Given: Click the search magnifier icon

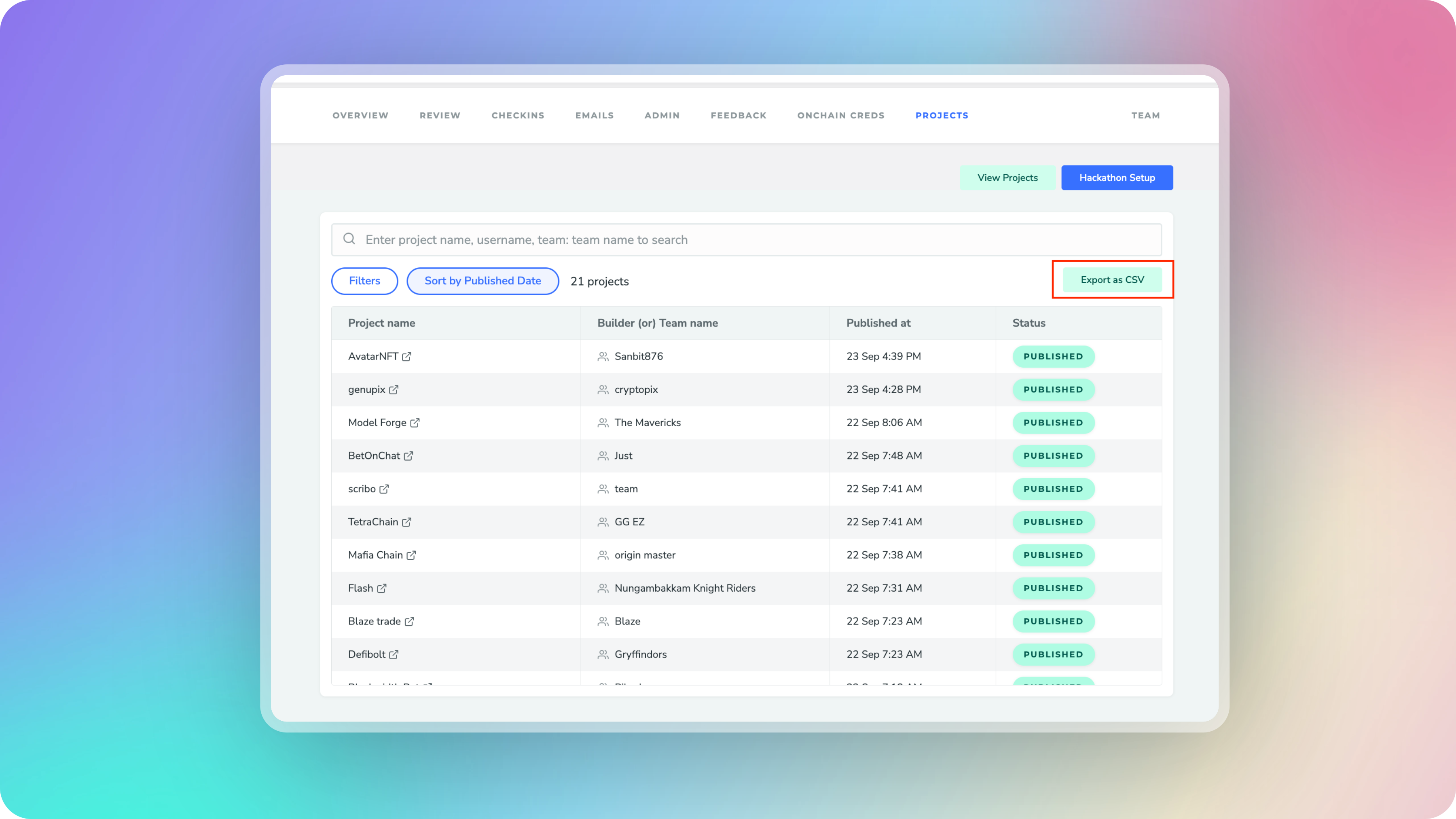Looking at the screenshot, I should coord(349,239).
